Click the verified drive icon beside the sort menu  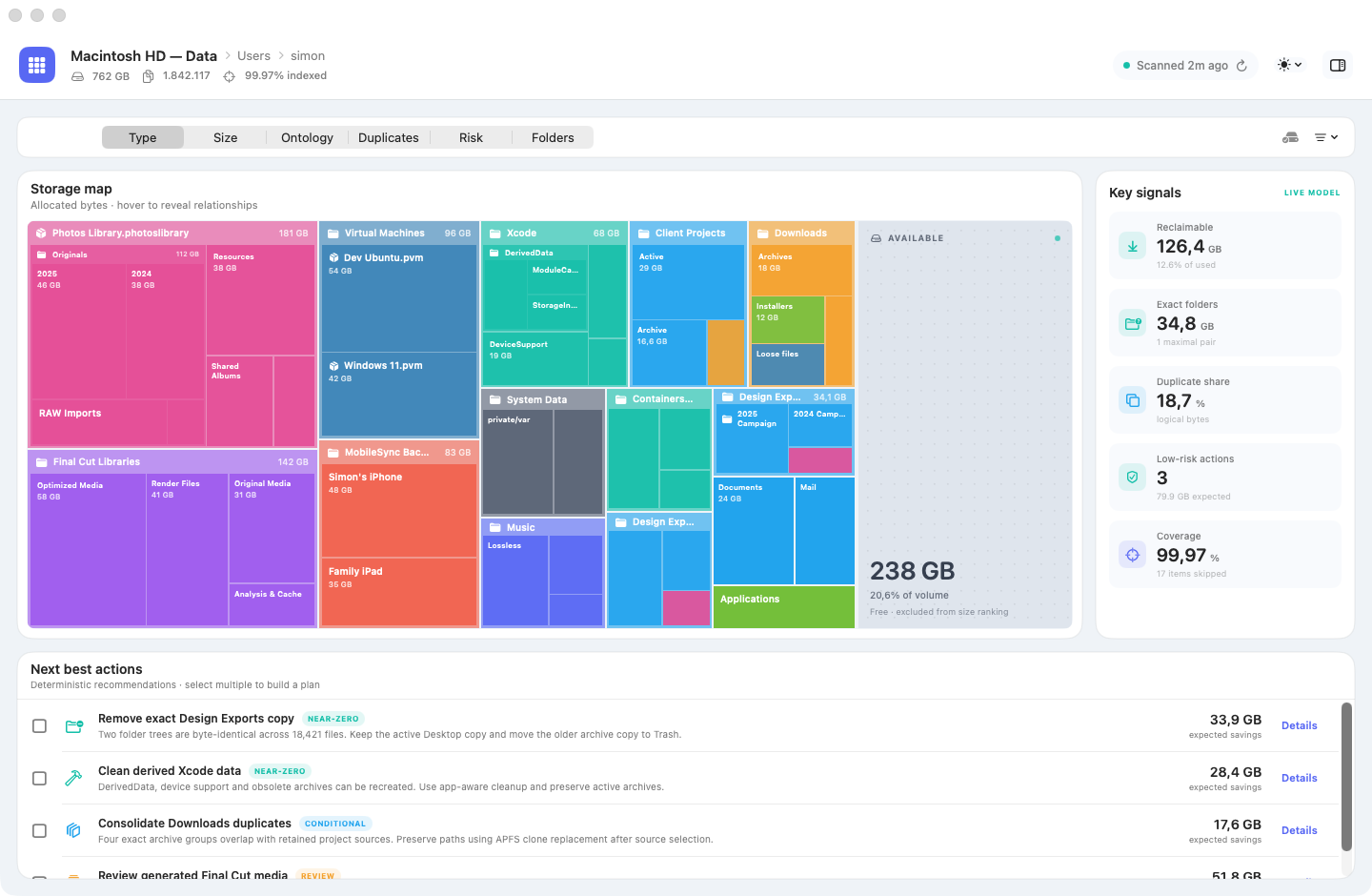click(x=1291, y=137)
